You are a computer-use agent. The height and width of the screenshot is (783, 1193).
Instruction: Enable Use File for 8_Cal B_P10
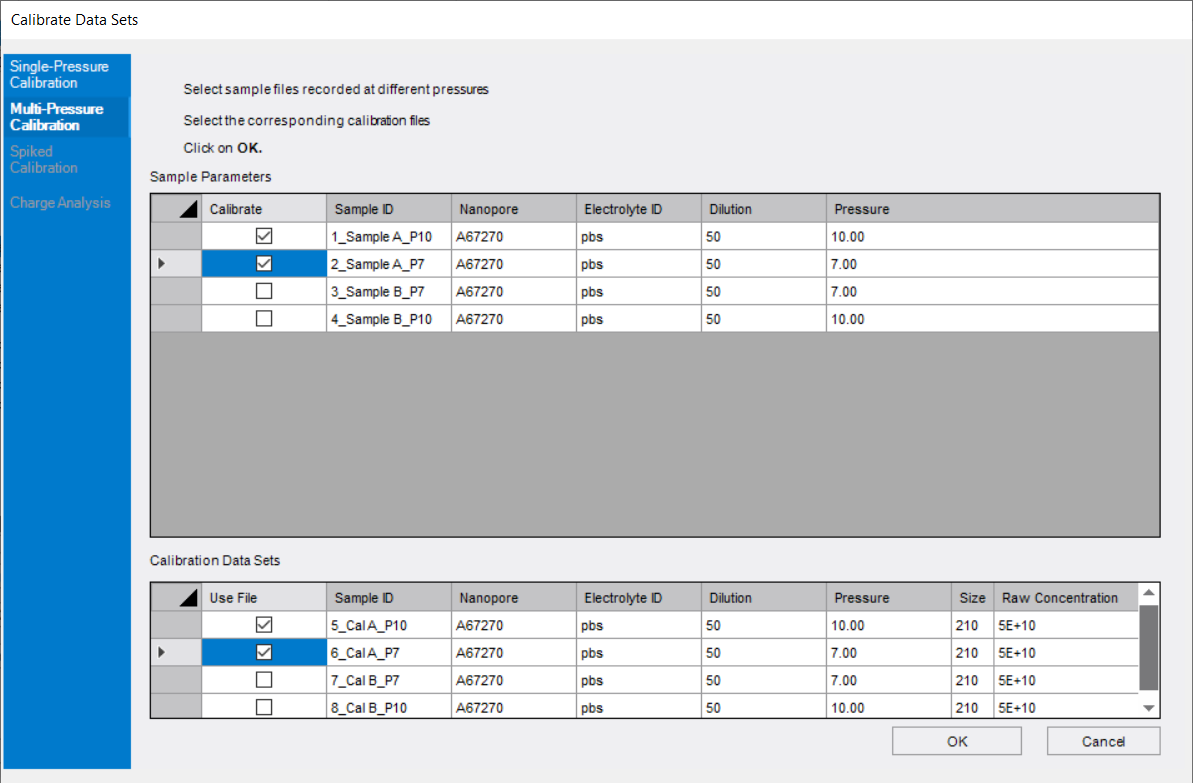point(263,707)
